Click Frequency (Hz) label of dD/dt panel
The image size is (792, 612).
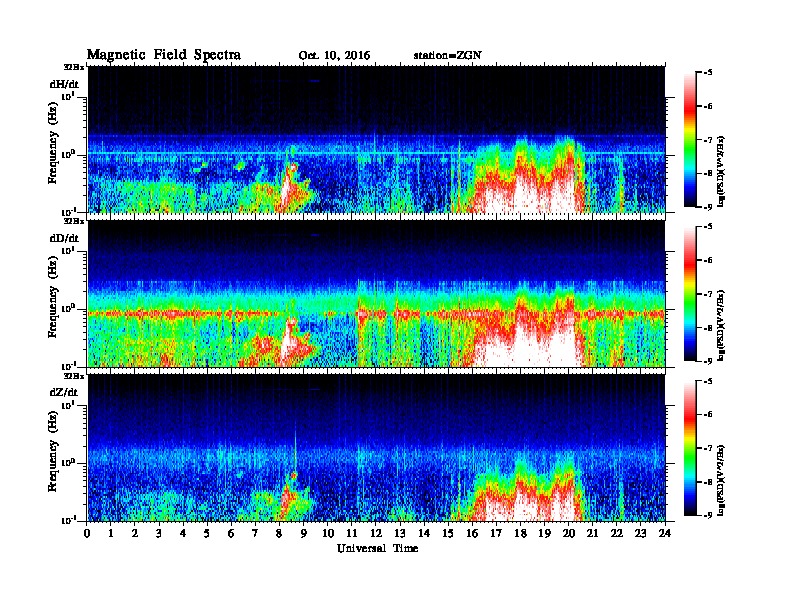53,297
